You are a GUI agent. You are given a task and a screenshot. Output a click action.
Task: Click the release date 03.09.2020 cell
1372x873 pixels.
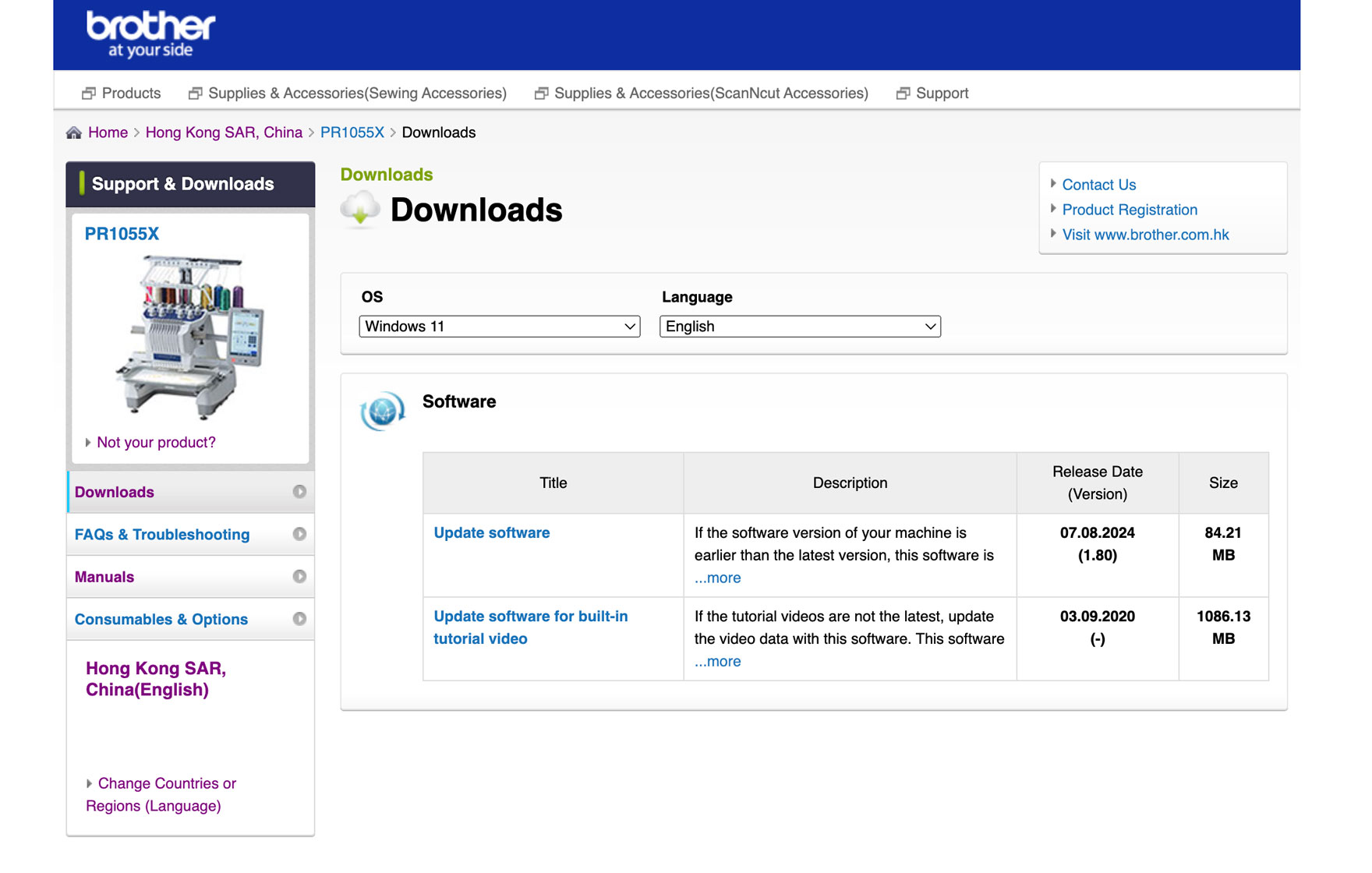point(1097,638)
